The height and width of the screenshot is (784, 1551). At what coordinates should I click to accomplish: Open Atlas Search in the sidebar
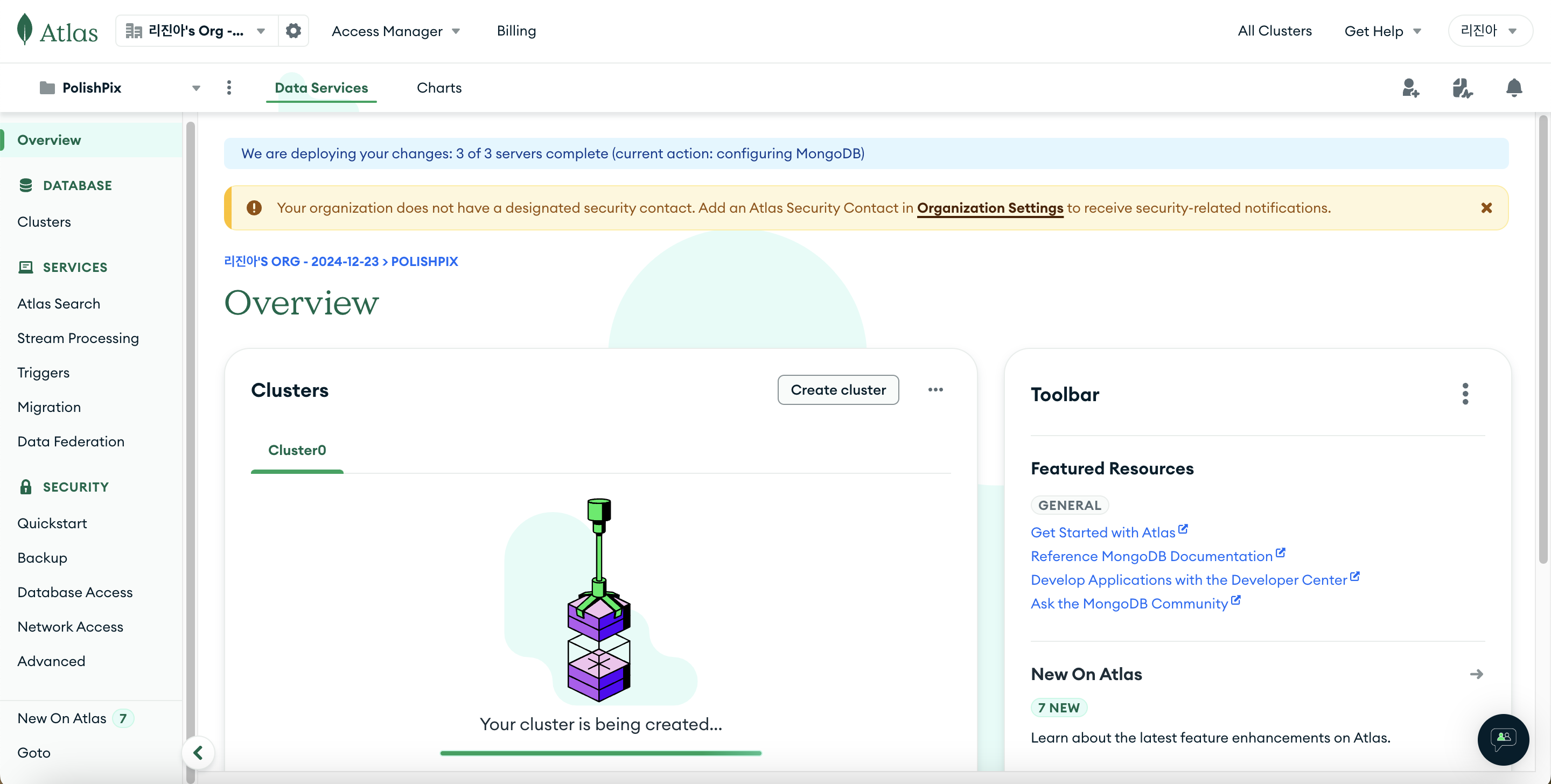pyautogui.click(x=58, y=304)
